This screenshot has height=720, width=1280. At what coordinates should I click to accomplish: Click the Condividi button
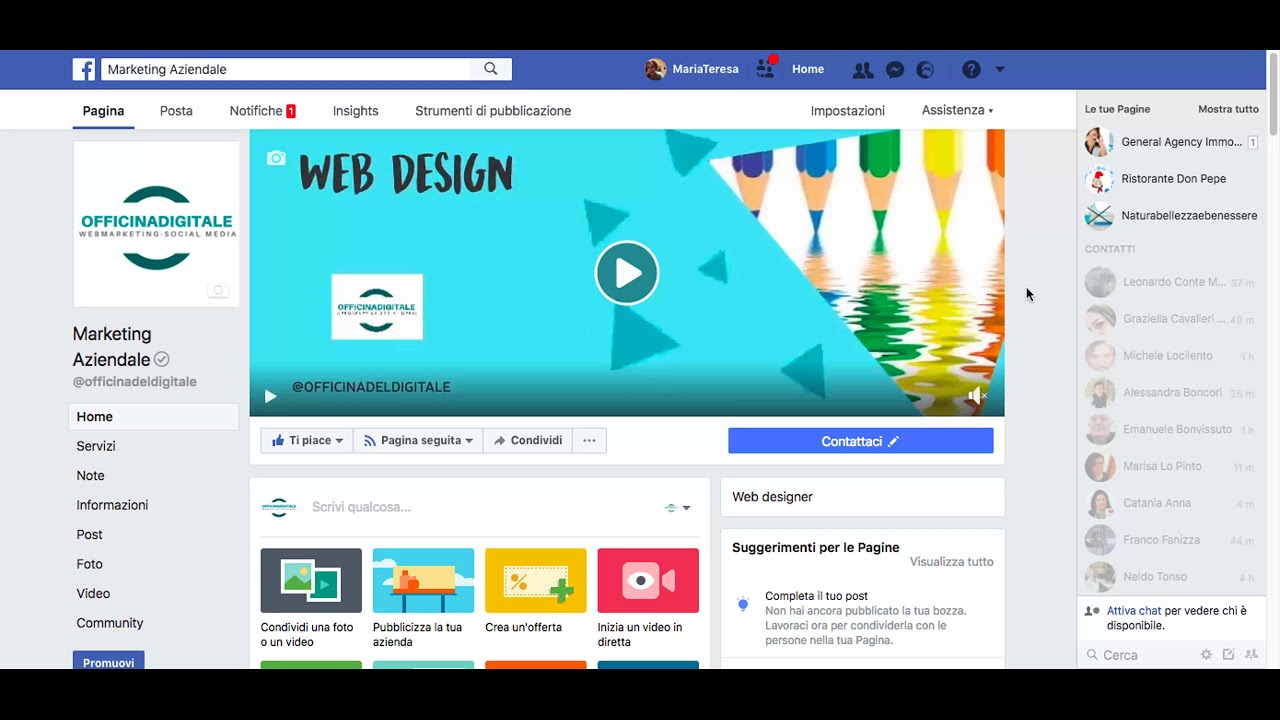[528, 440]
